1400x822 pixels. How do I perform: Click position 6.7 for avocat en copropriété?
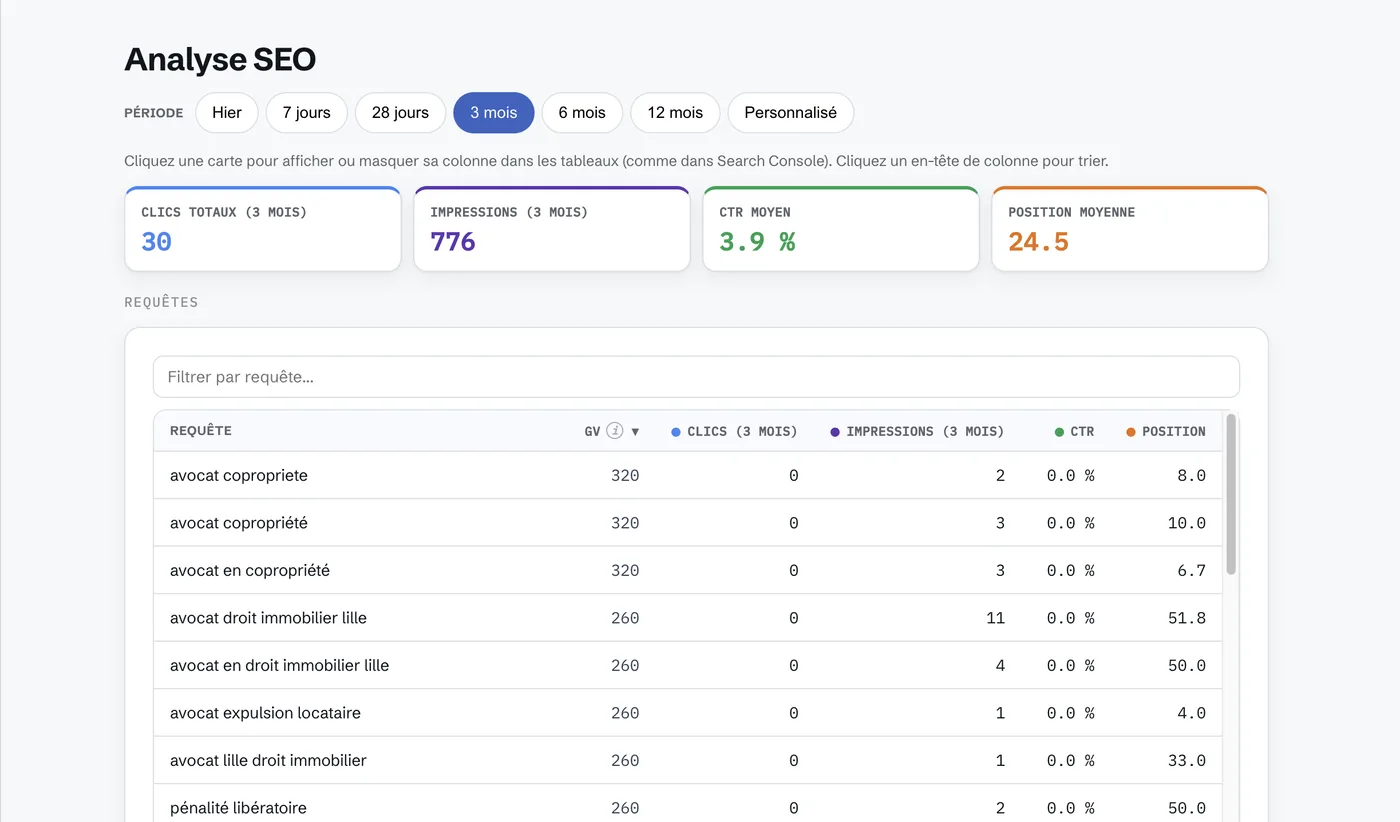click(1192, 571)
